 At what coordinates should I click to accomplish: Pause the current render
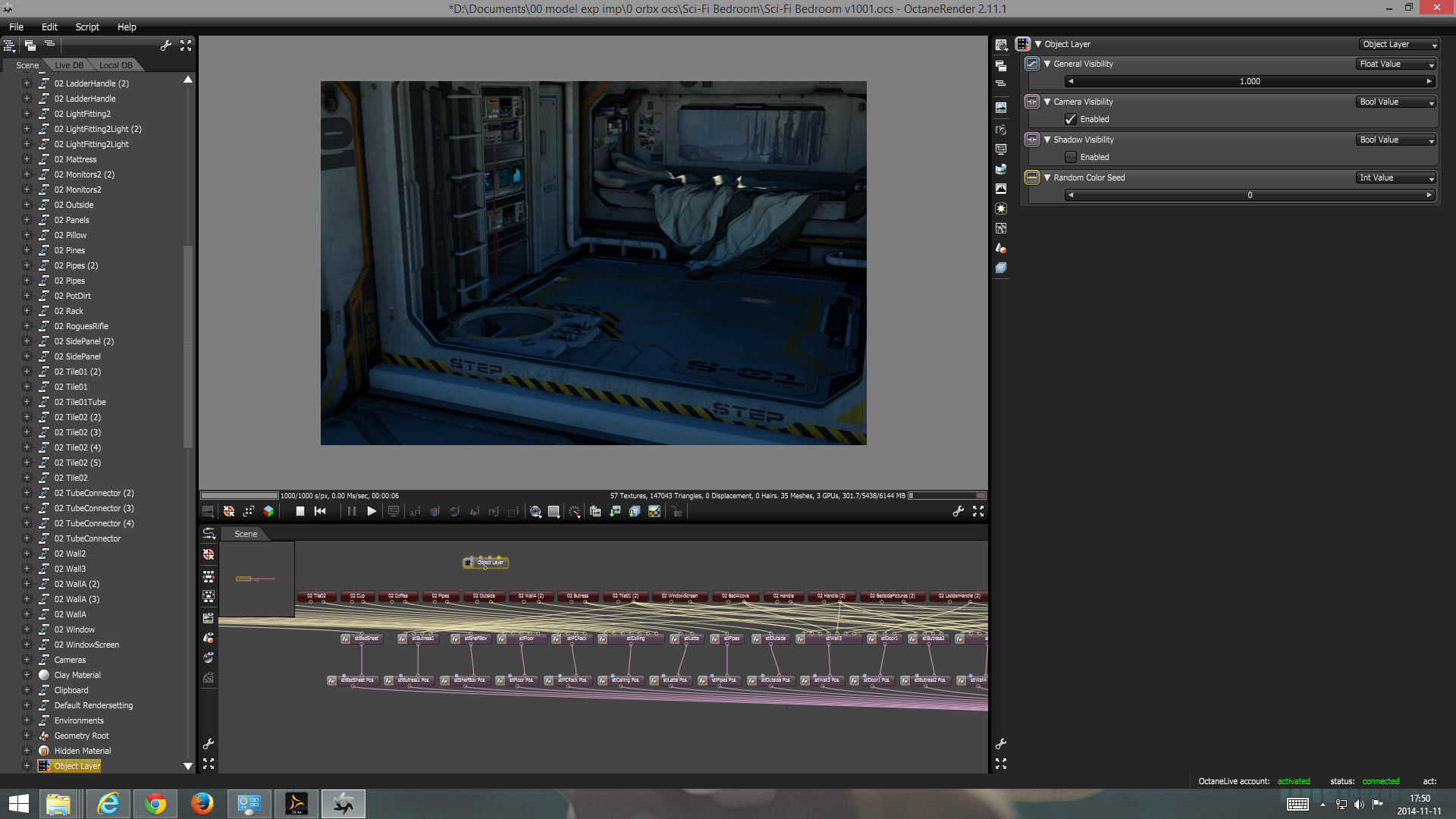tap(351, 512)
